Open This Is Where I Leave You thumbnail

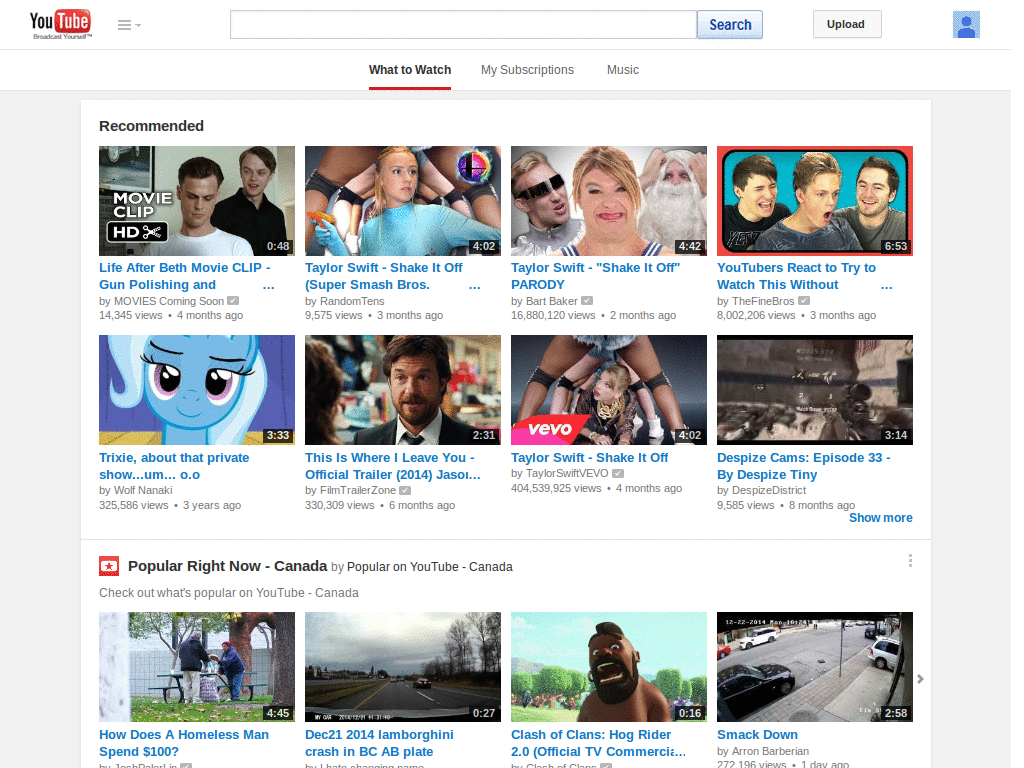click(x=403, y=390)
